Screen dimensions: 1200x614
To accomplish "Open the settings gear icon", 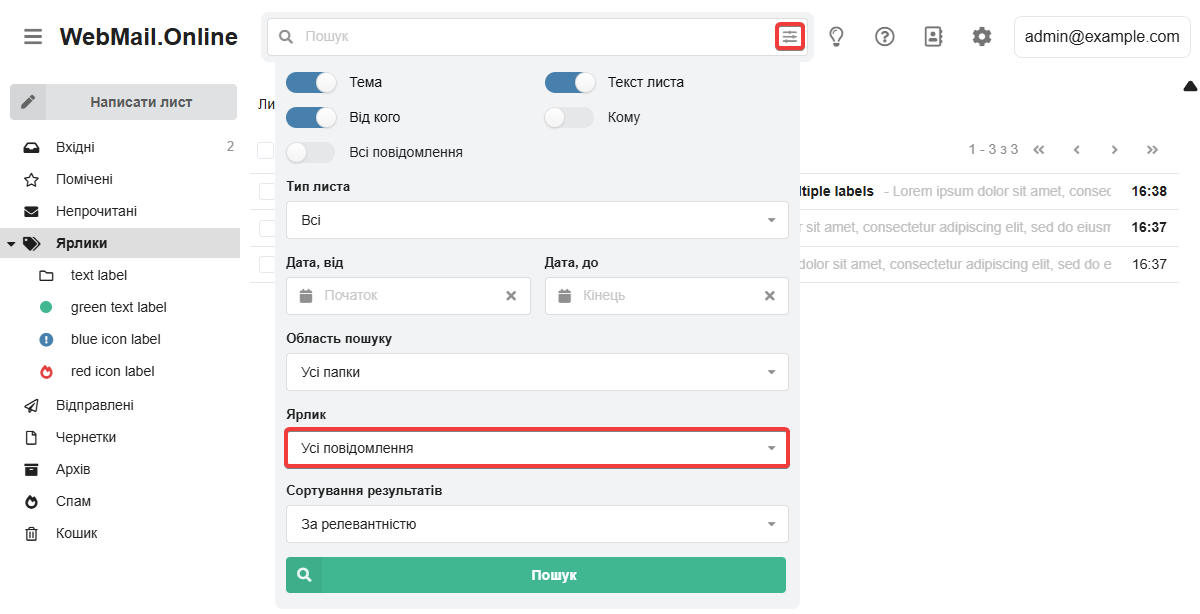I will [982, 37].
